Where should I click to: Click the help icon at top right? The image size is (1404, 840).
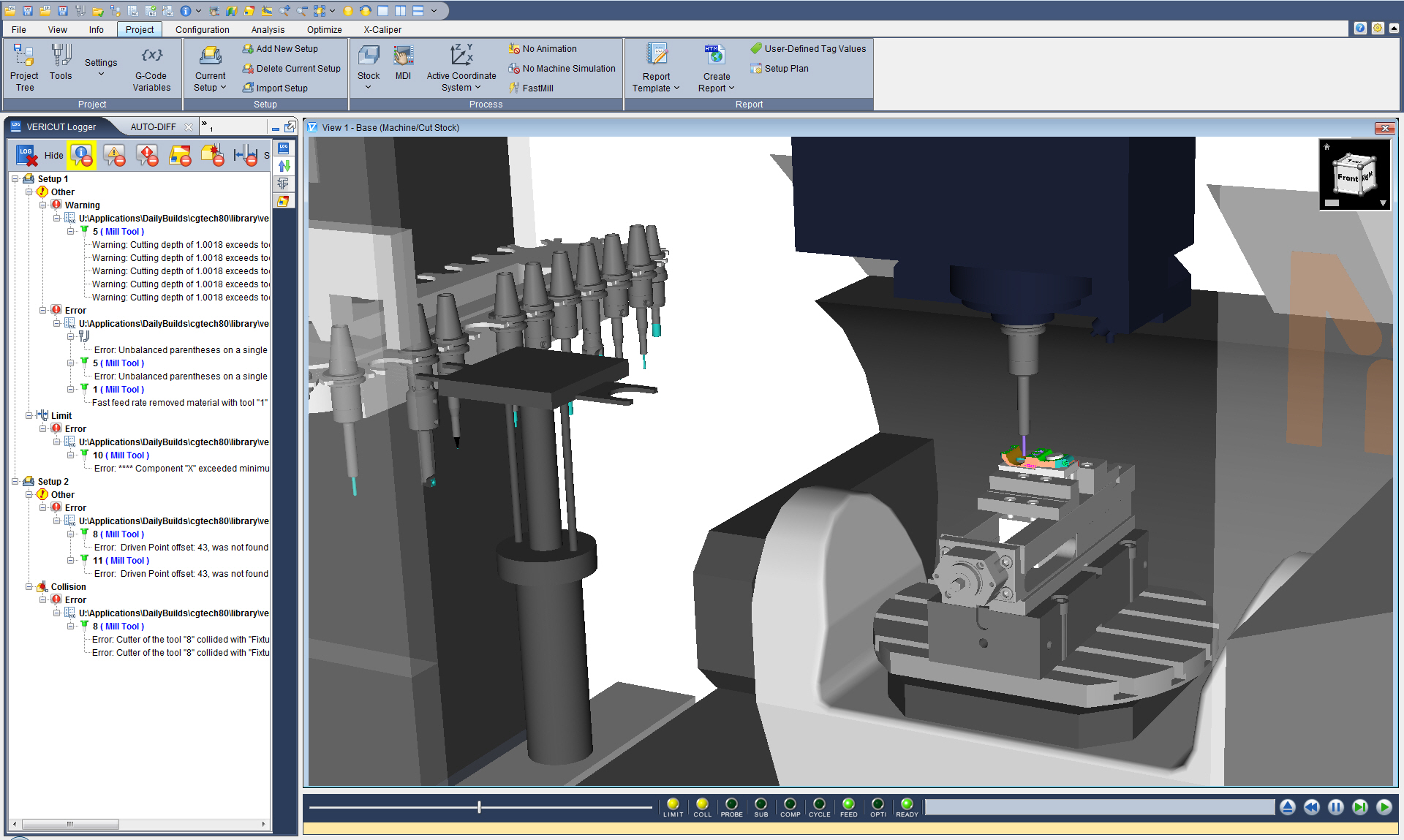[1359, 29]
